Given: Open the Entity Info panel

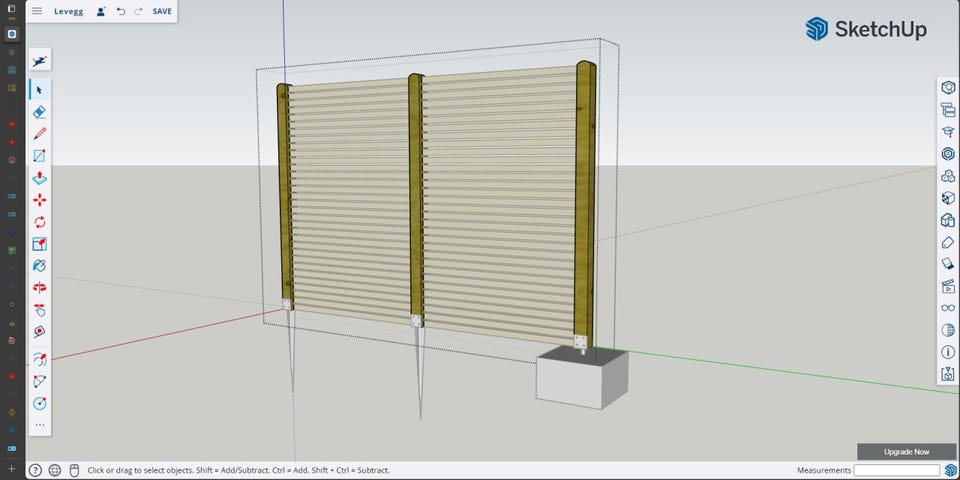Looking at the screenshot, I should [948, 87].
